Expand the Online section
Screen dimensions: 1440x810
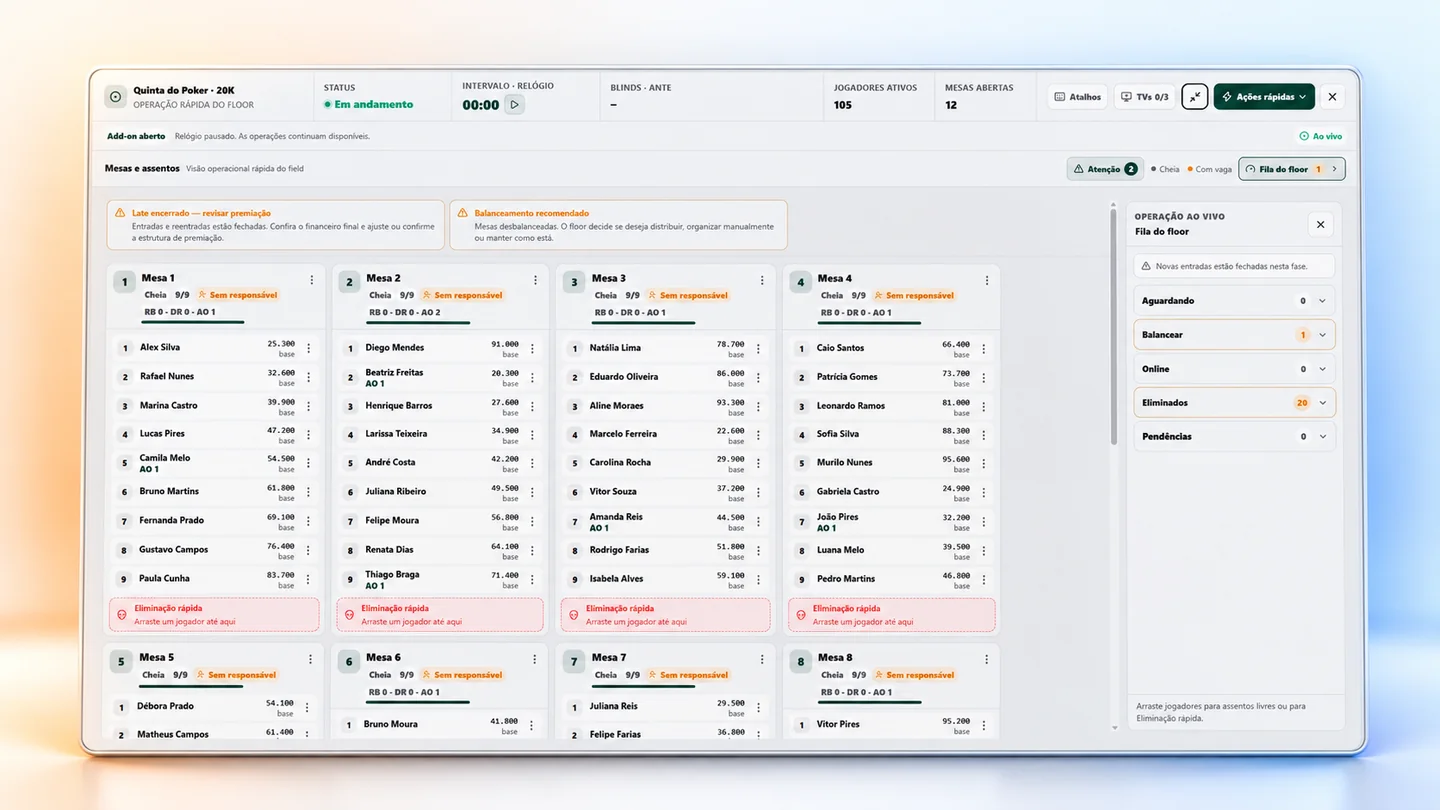click(1235, 369)
